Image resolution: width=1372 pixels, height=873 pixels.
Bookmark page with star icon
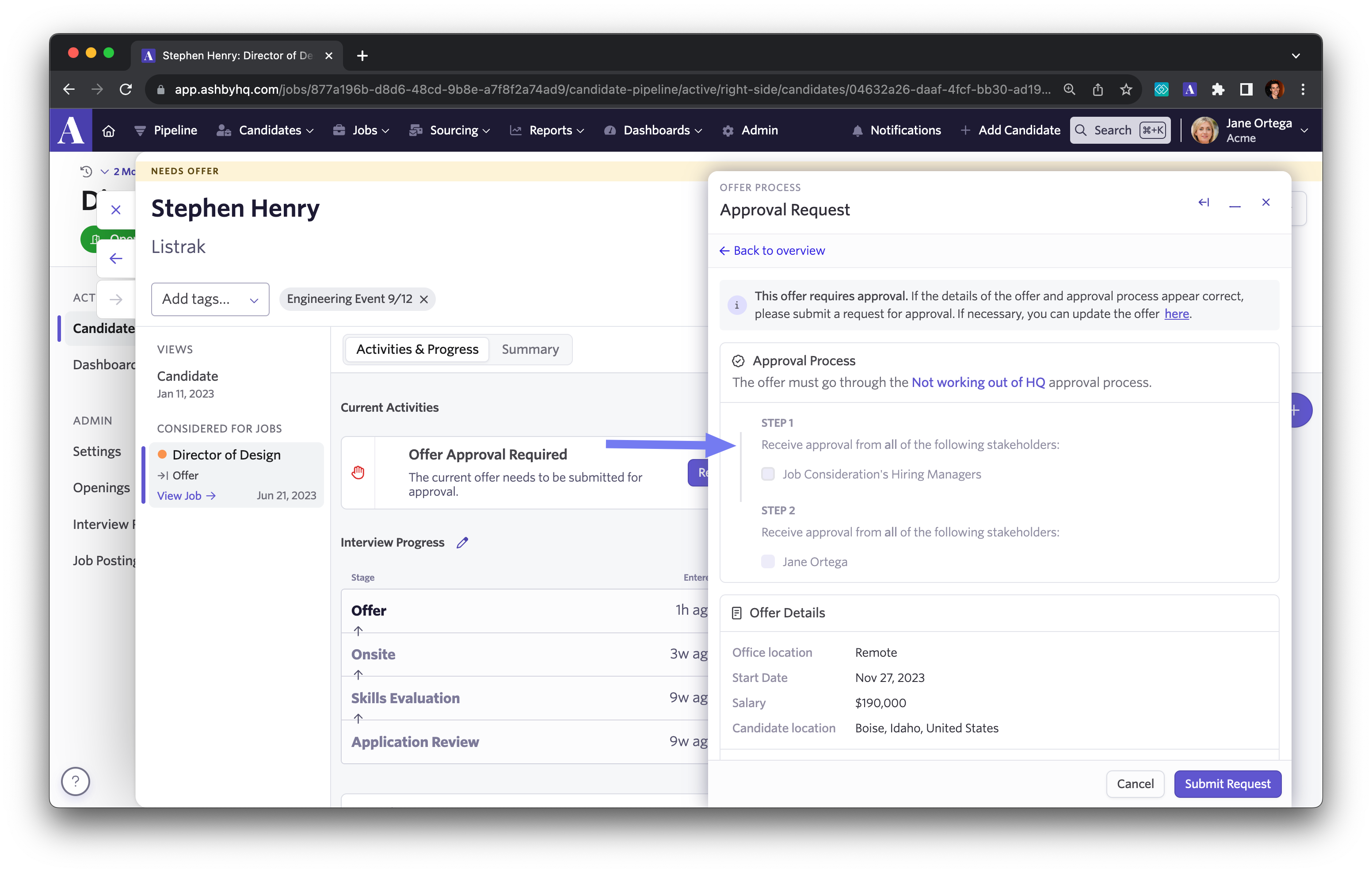pyautogui.click(x=1126, y=89)
